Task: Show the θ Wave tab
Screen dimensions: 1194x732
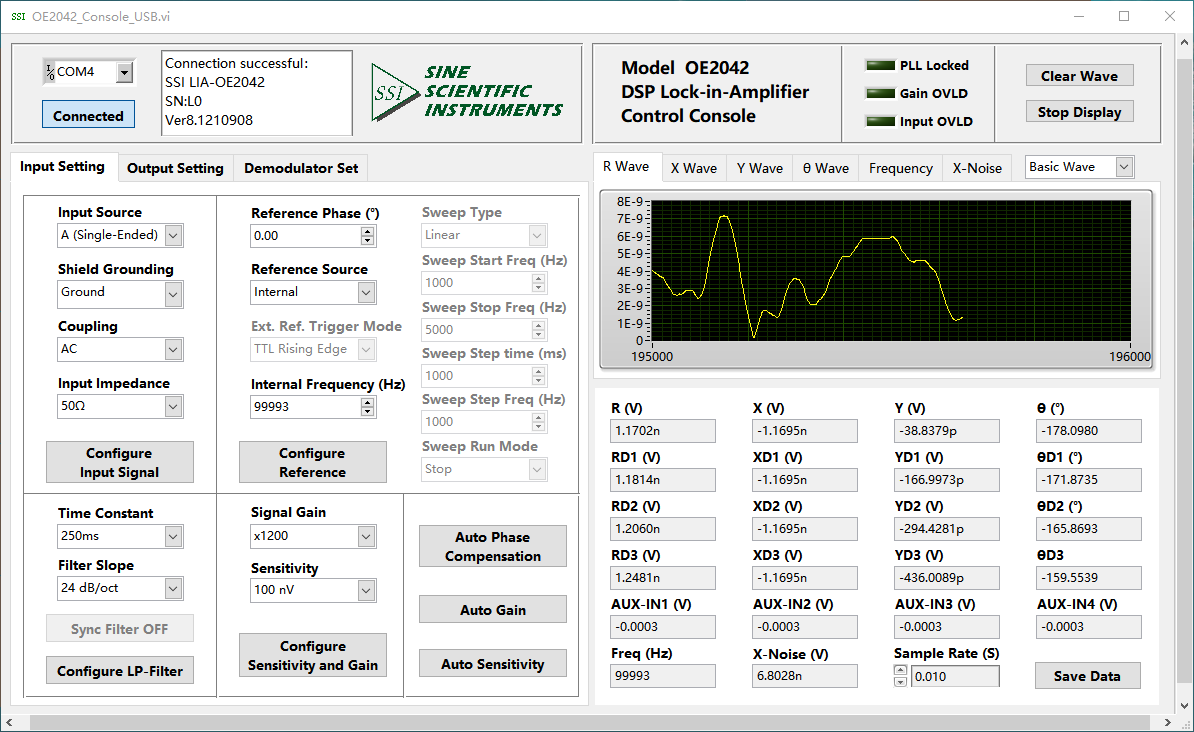Action: tap(825, 168)
